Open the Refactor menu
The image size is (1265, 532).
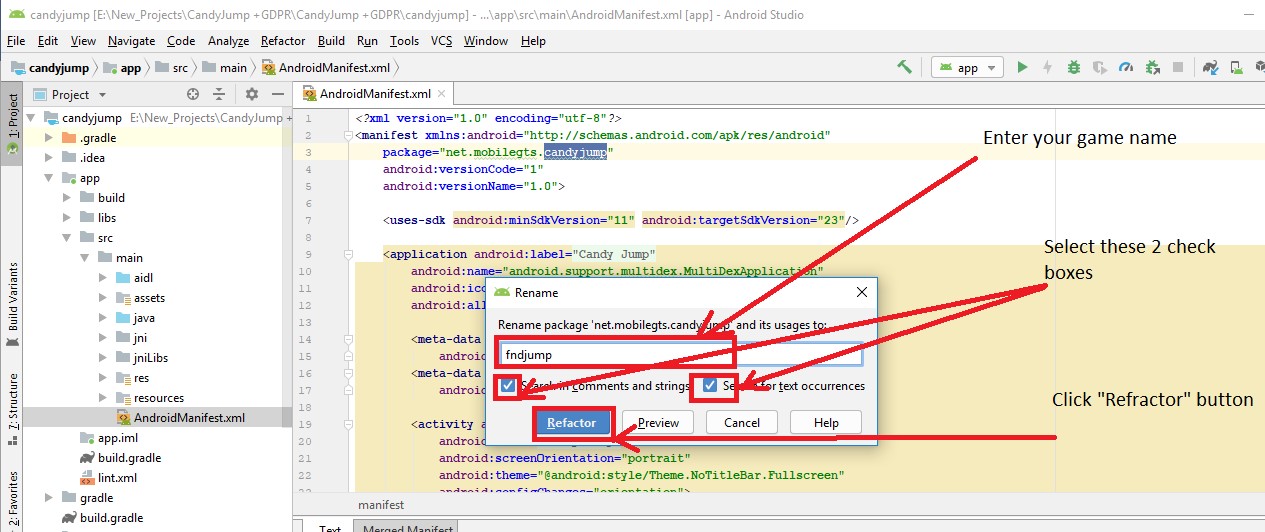283,41
